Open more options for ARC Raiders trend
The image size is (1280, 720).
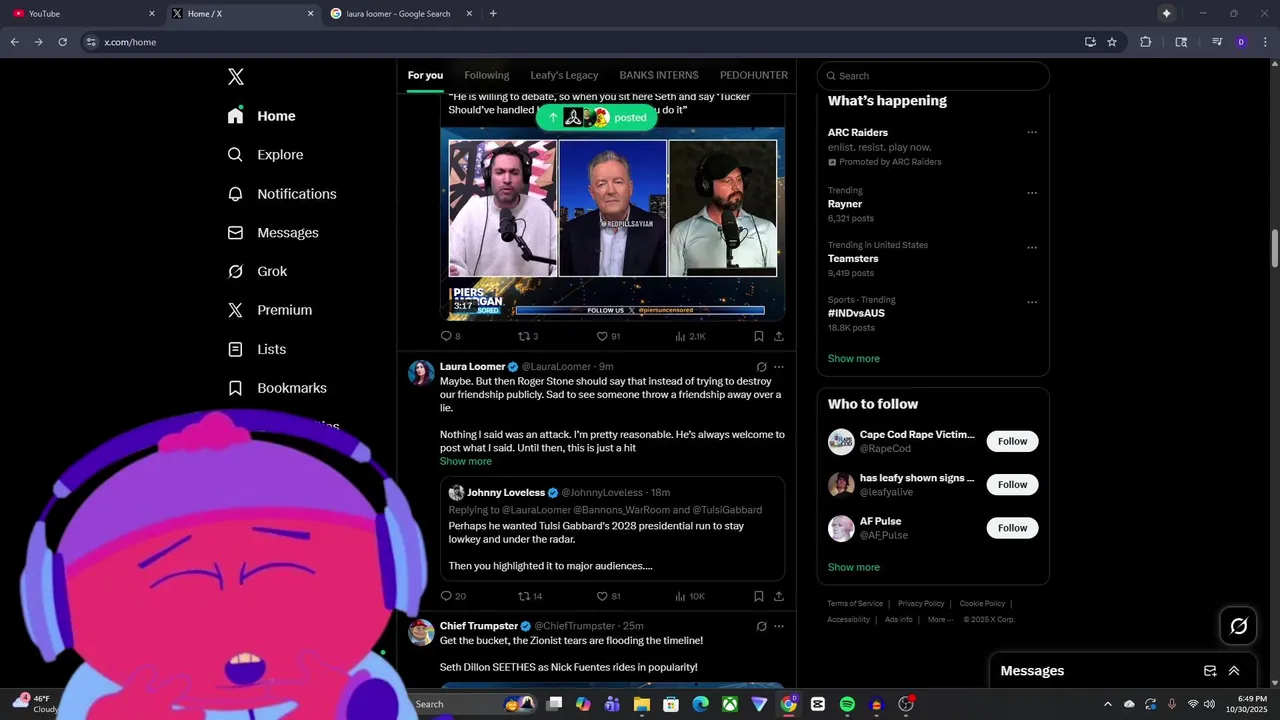click(x=1032, y=132)
